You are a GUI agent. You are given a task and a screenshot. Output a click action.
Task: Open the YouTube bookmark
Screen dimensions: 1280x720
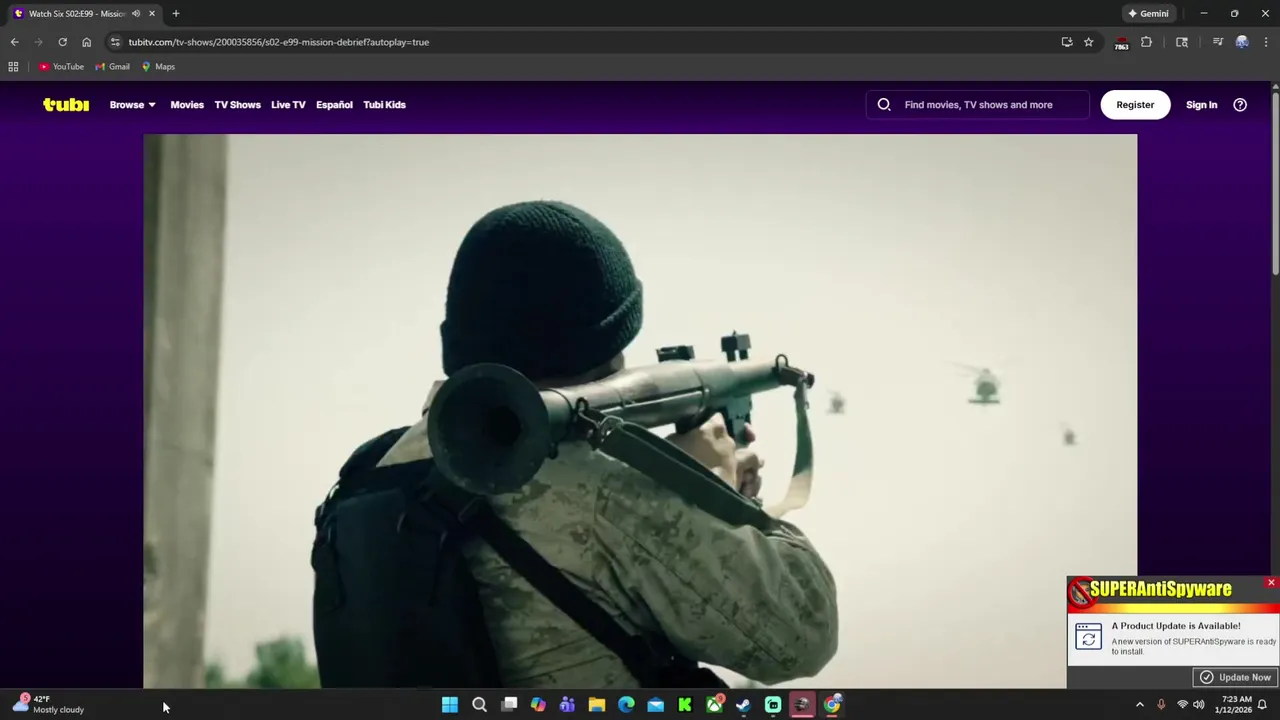click(x=62, y=67)
